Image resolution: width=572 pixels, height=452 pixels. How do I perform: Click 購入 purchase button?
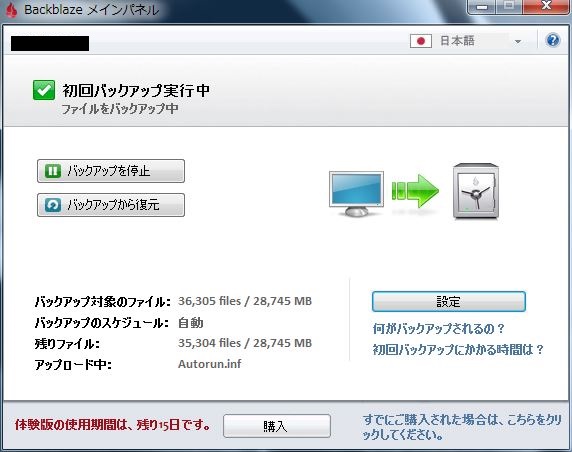pyautogui.click(x=277, y=426)
